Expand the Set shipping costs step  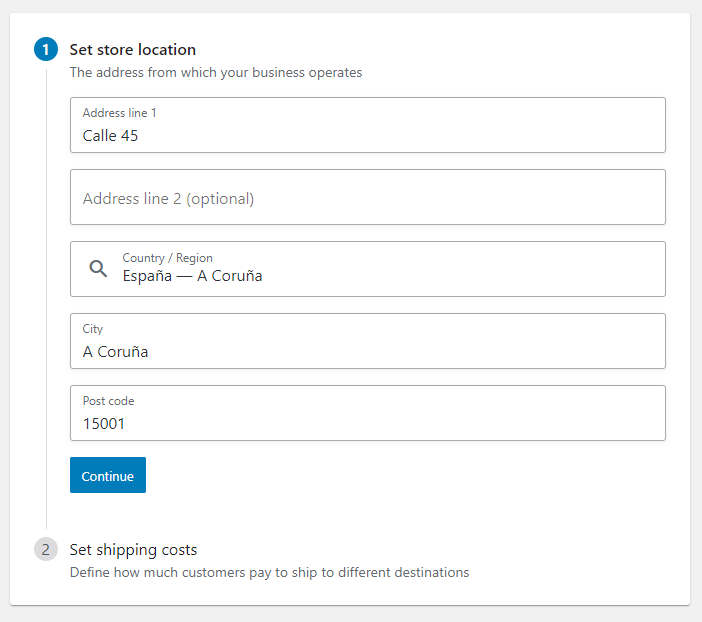coord(133,550)
